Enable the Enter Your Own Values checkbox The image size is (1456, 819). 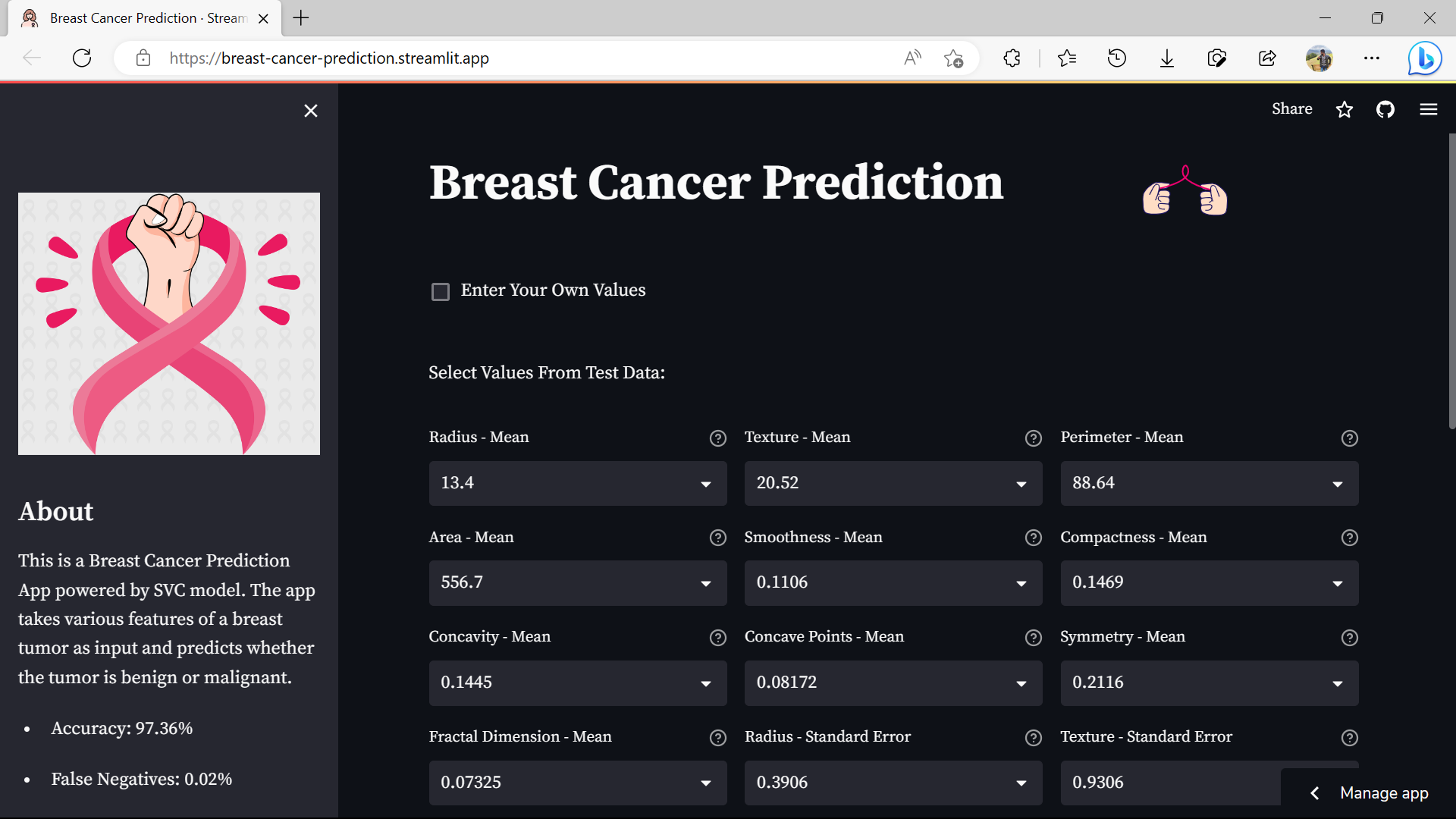tap(441, 291)
